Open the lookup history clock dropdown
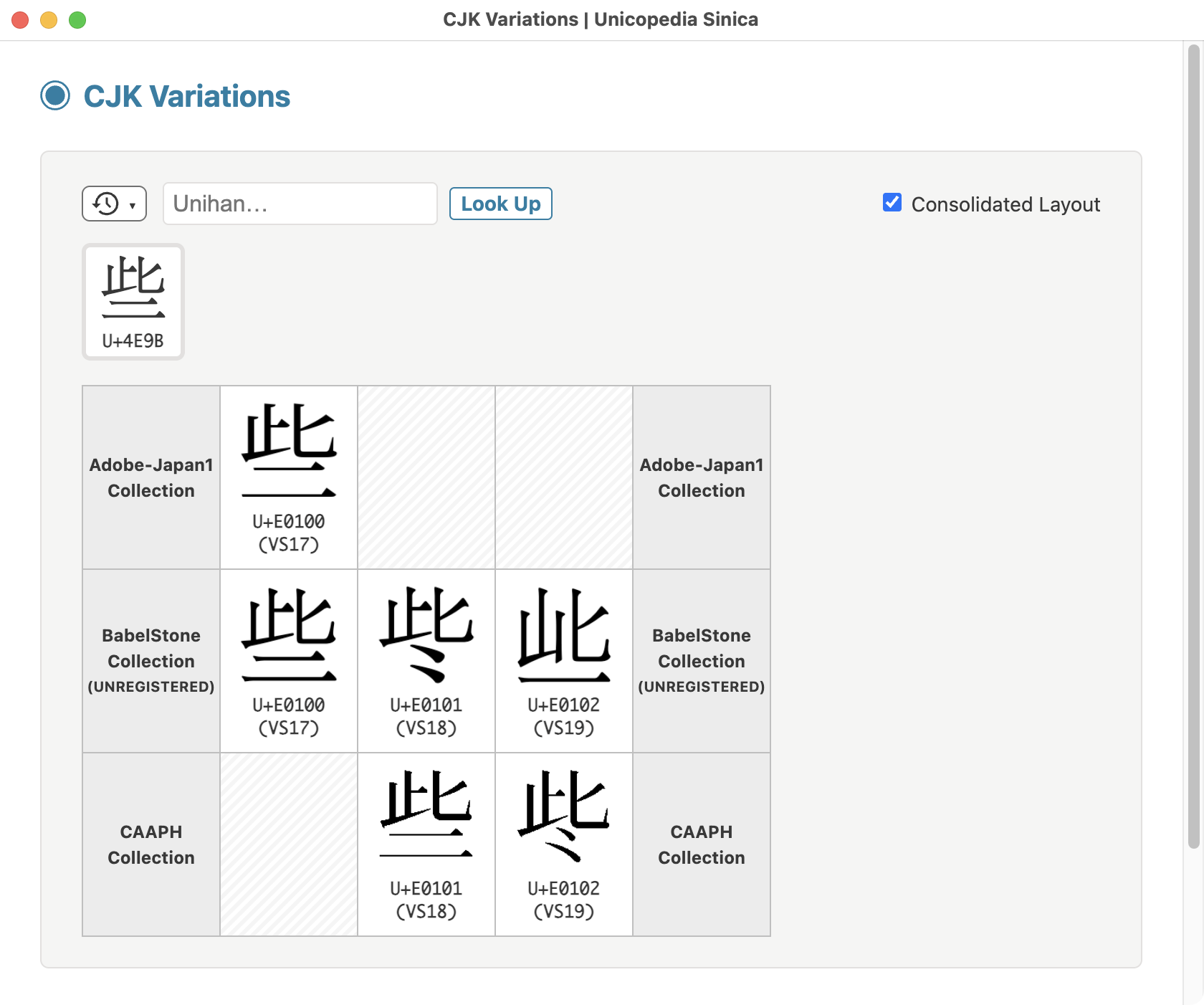This screenshot has height=1005, width=1204. point(114,204)
